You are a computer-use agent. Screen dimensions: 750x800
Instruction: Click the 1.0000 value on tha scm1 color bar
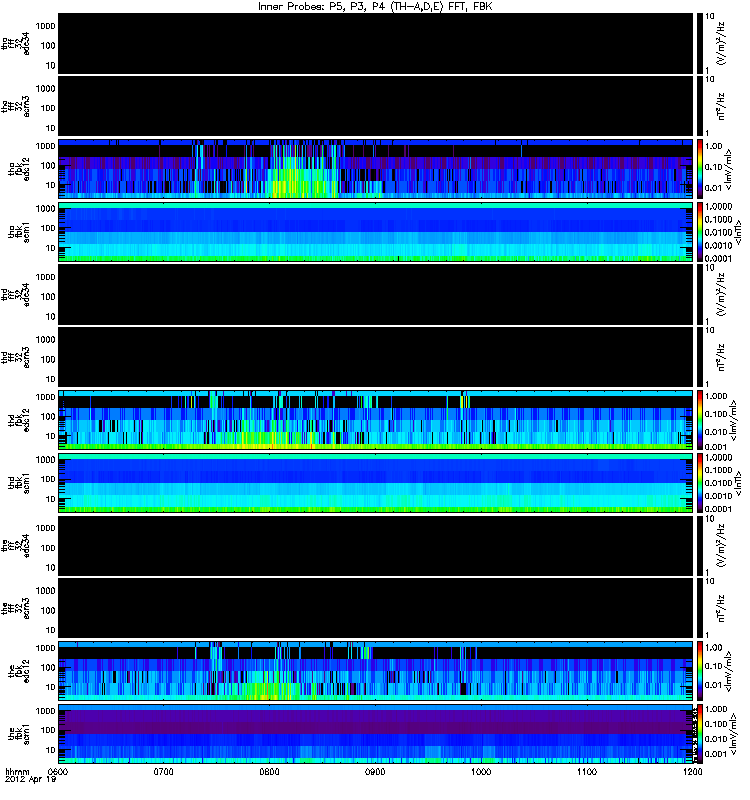click(x=718, y=207)
